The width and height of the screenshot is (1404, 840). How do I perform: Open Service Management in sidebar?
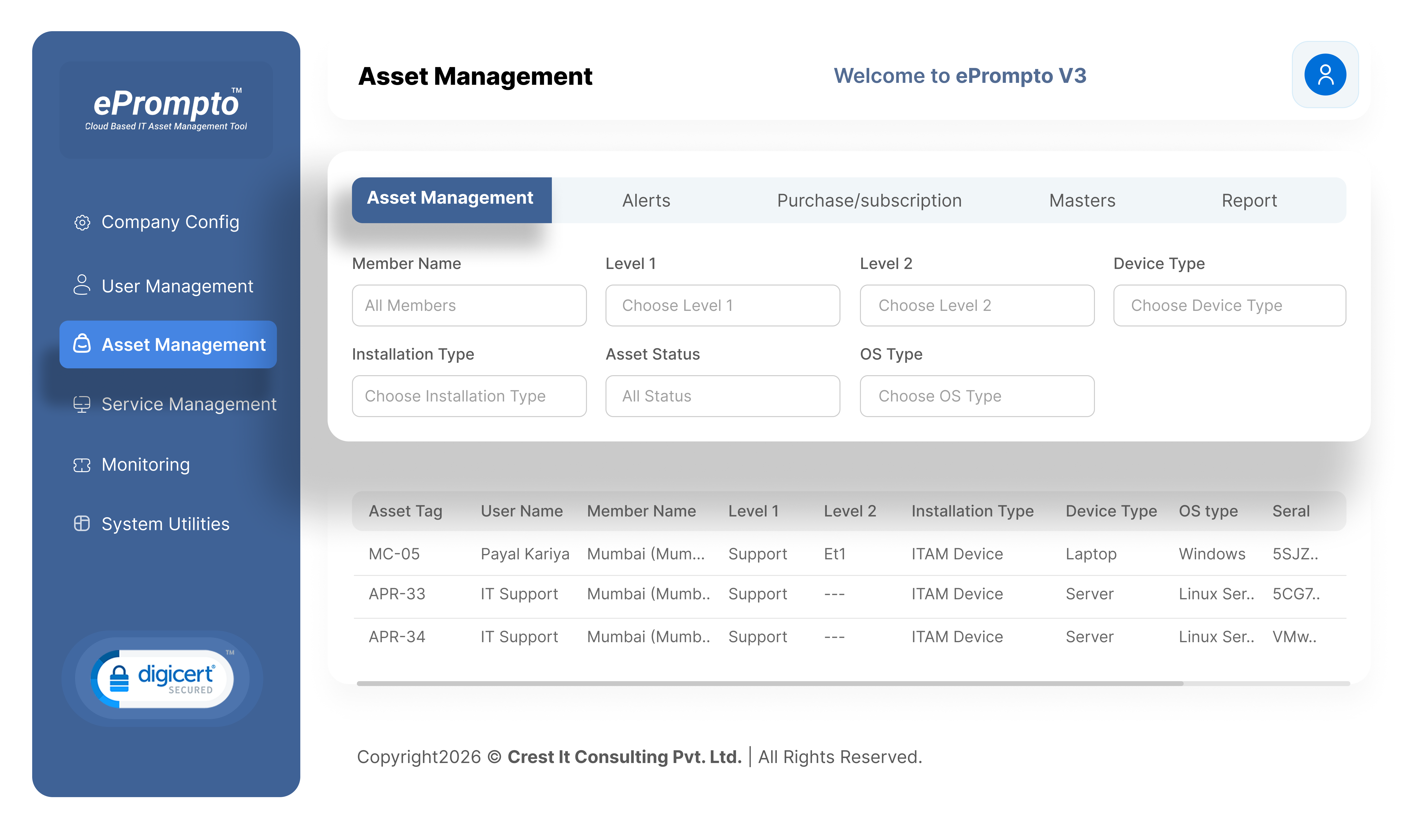tap(189, 404)
